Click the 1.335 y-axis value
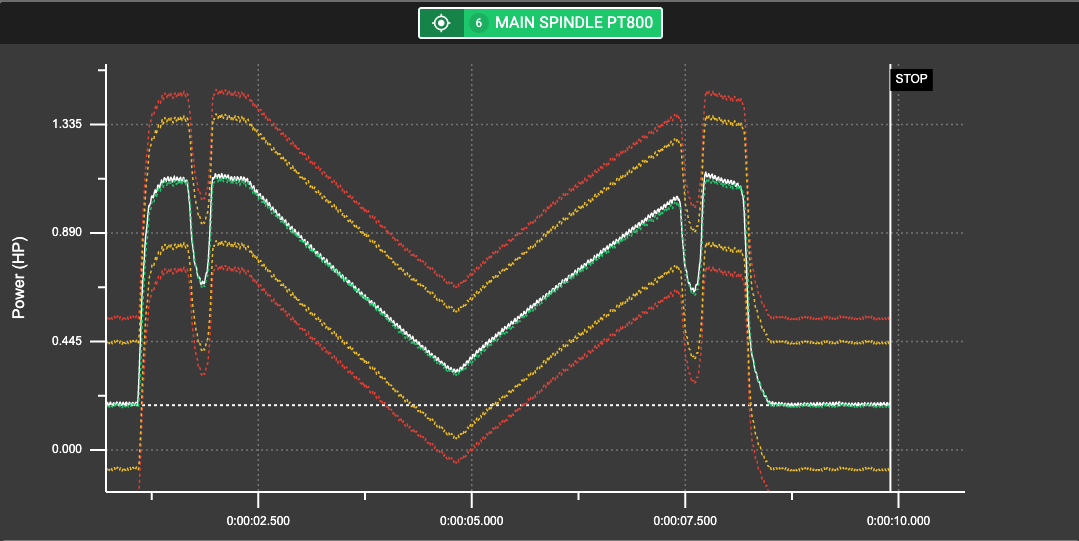This screenshot has height=541, width=1079. point(70,124)
